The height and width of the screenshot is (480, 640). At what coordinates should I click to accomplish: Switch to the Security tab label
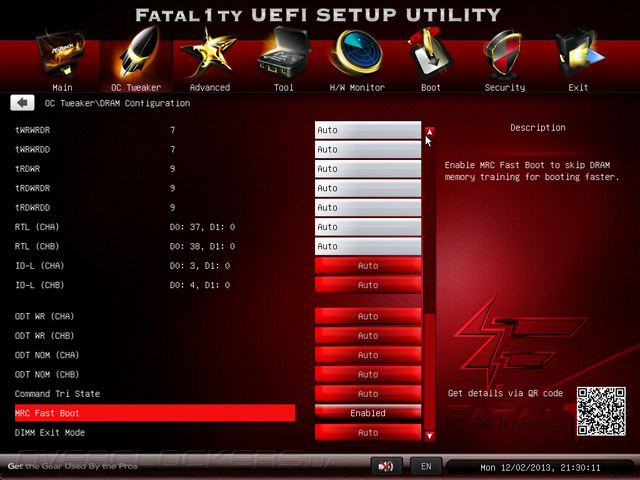(504, 87)
